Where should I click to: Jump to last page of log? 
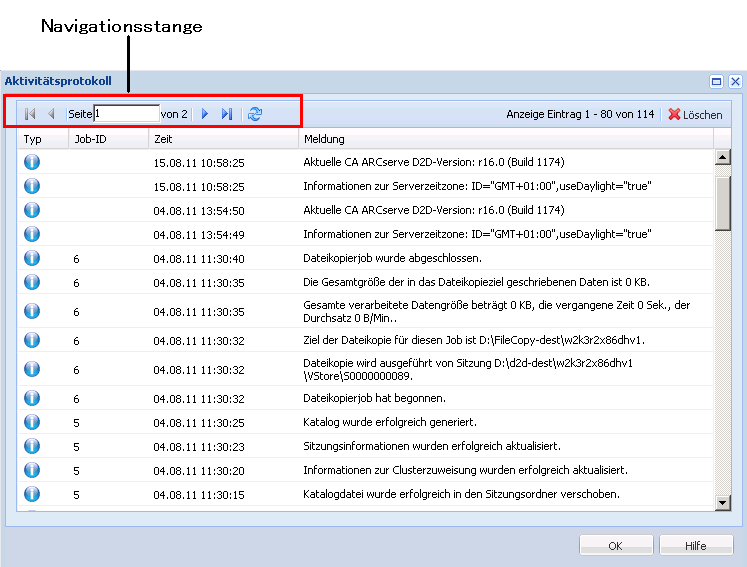coord(227,114)
